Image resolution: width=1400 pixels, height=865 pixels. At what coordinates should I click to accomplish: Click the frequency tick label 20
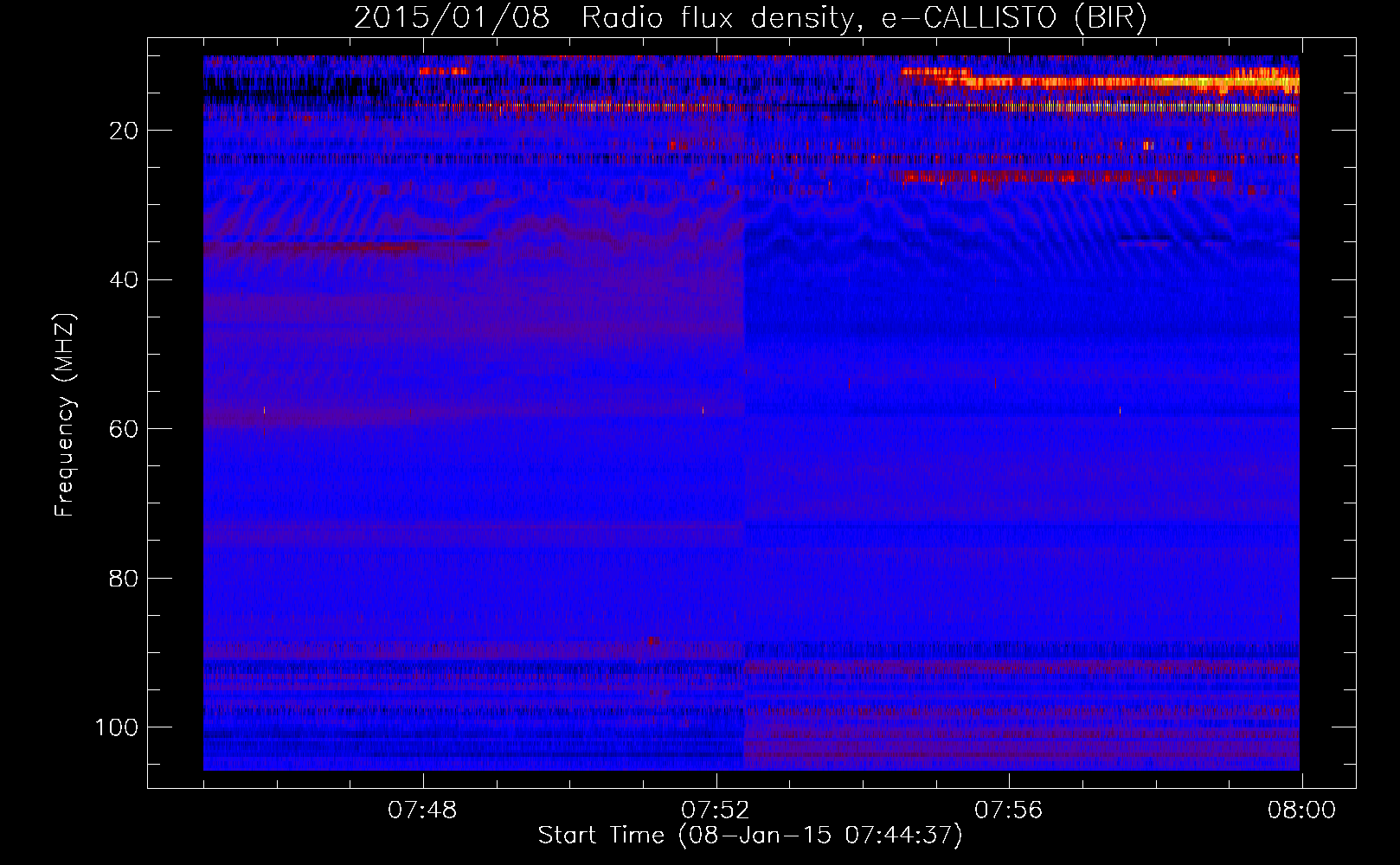point(124,131)
